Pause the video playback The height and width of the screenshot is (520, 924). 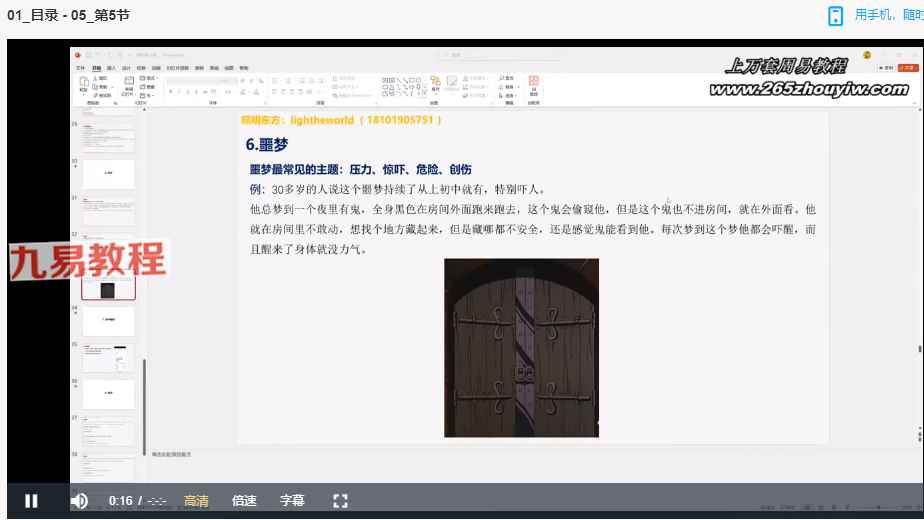pos(31,501)
